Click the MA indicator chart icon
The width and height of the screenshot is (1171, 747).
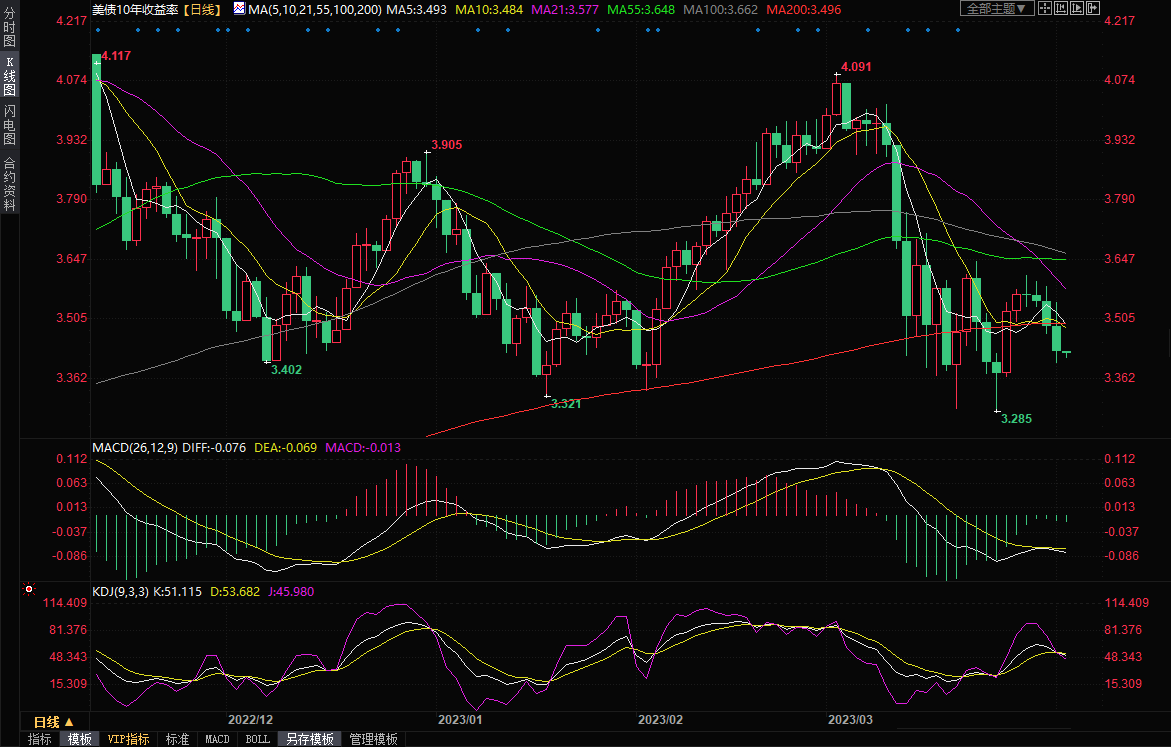click(239, 8)
